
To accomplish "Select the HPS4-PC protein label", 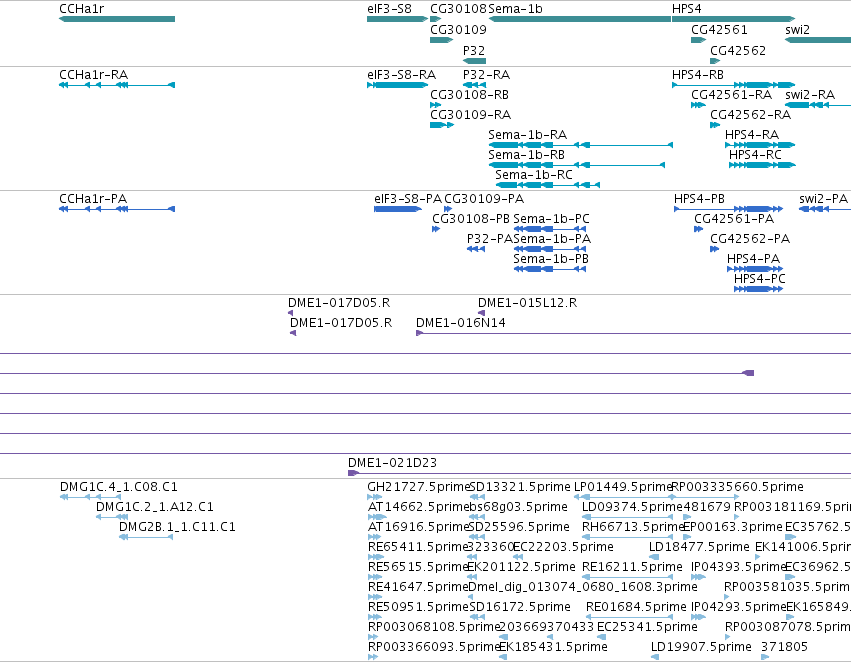I will click(x=760, y=279).
